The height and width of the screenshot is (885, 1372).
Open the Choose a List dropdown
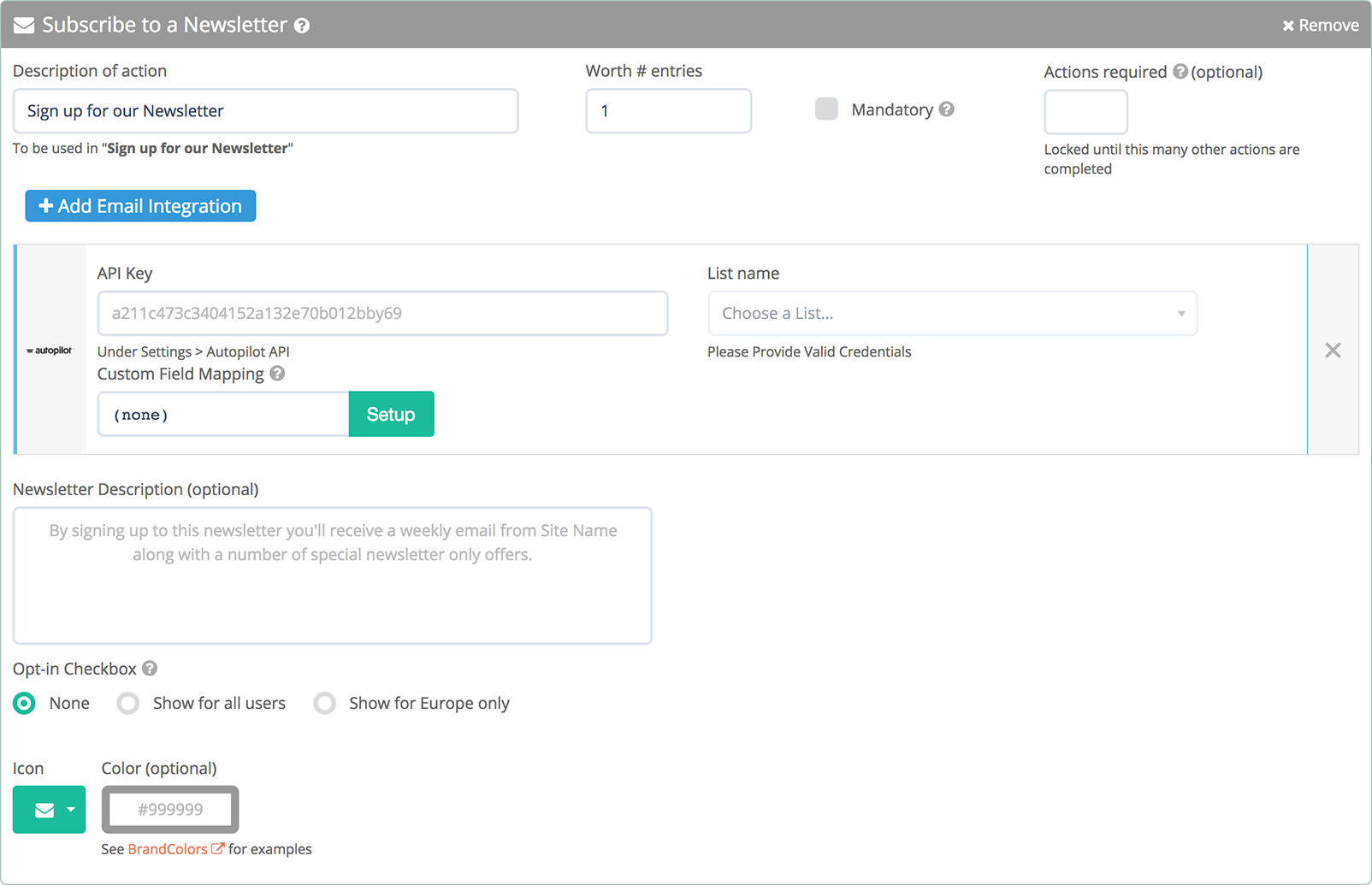click(952, 313)
